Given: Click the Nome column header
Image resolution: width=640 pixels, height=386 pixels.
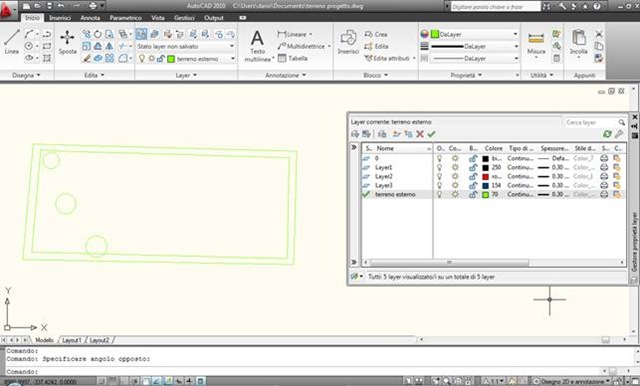Looking at the screenshot, I should tap(403, 148).
